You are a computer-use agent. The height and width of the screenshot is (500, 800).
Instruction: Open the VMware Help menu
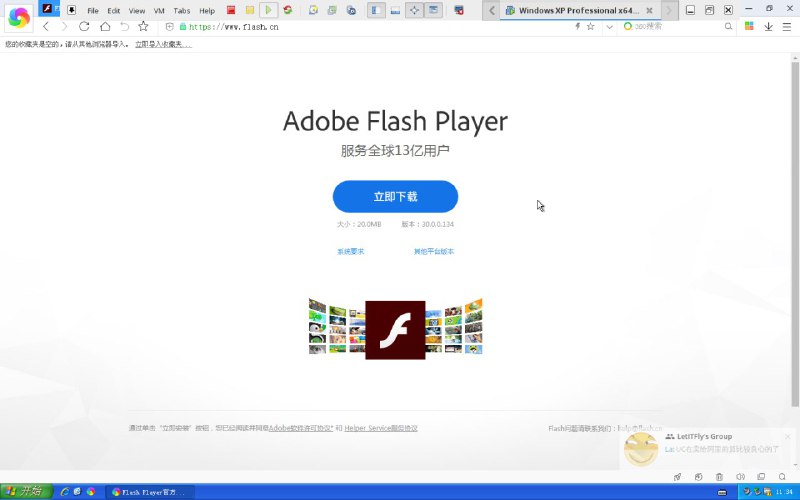pyautogui.click(x=207, y=10)
